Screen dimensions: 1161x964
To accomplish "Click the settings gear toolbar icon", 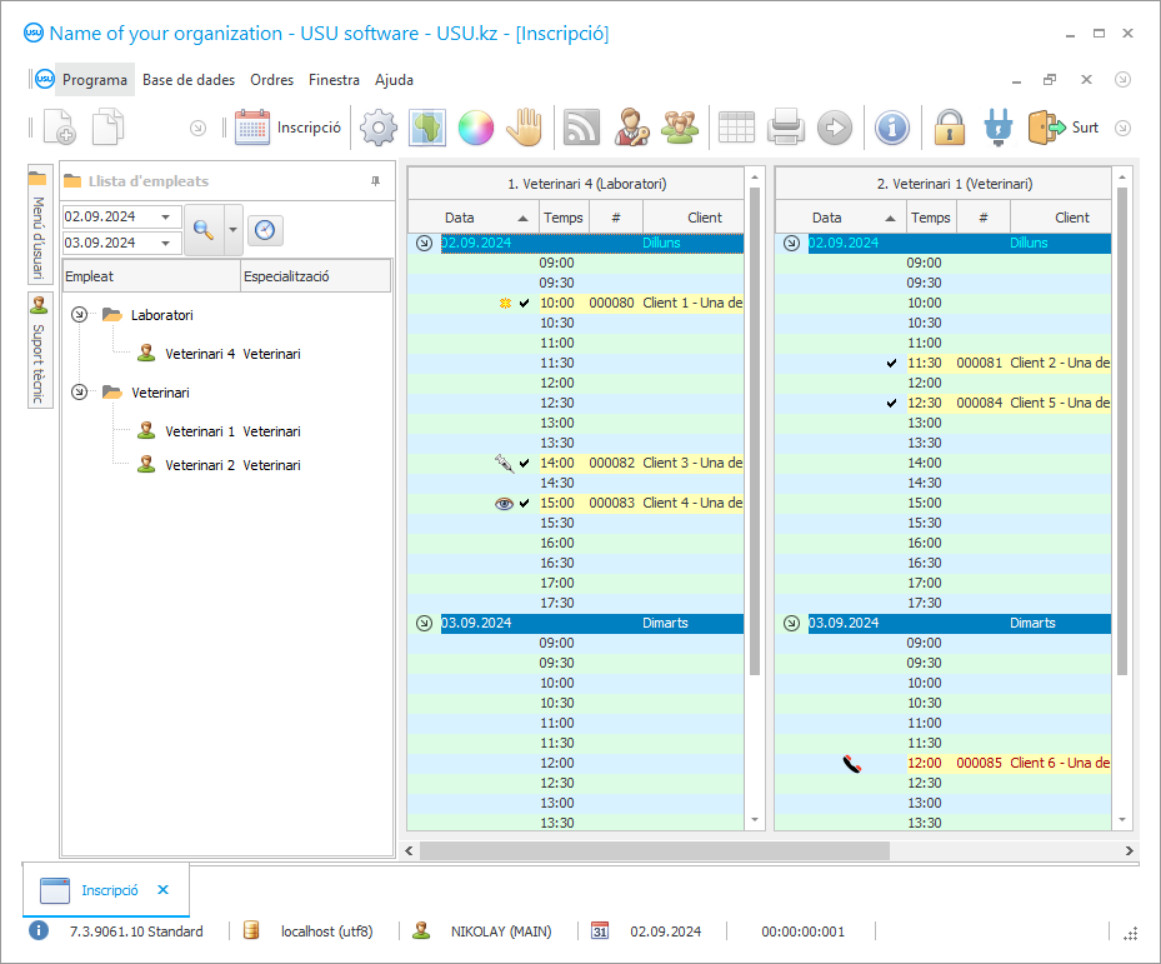I will pyautogui.click(x=378, y=128).
